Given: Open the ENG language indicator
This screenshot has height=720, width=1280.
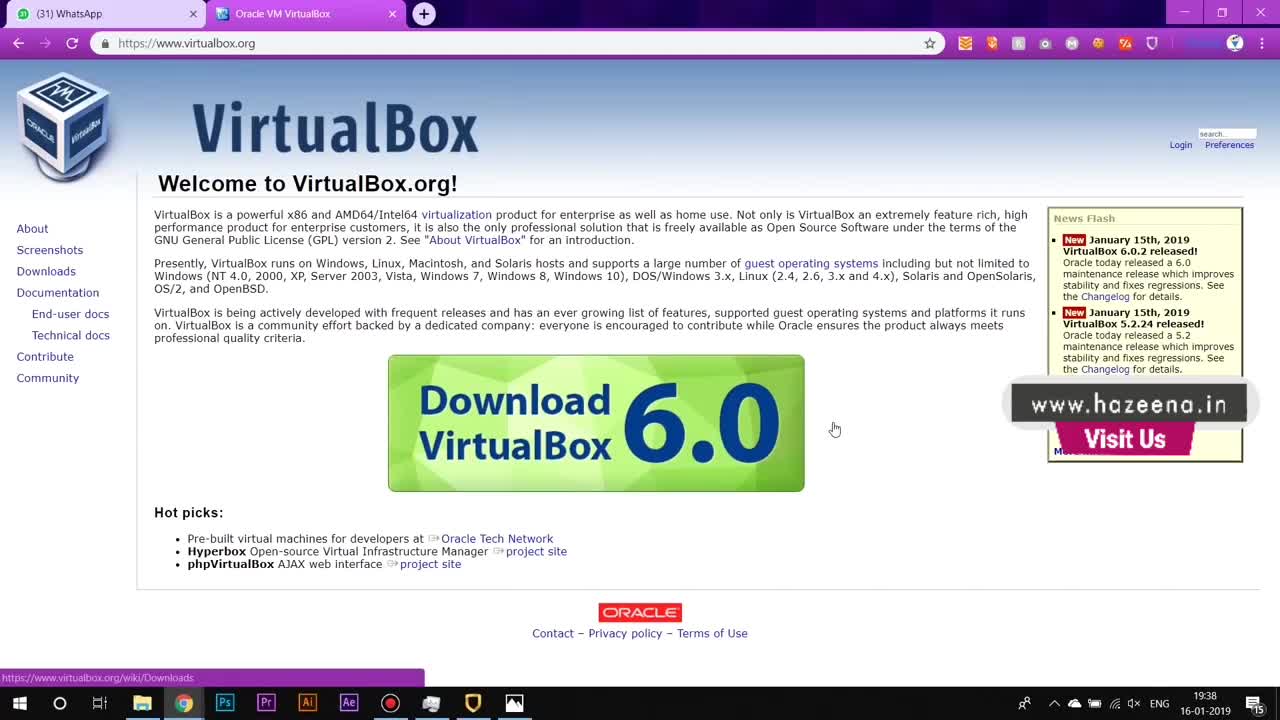Looking at the screenshot, I should point(1160,704).
